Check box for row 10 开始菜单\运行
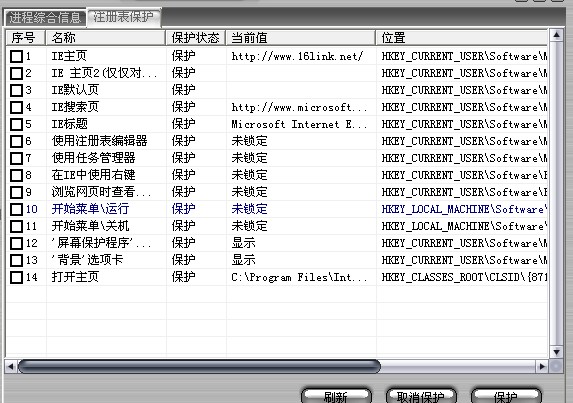The width and height of the screenshot is (573, 403). (x=16, y=209)
